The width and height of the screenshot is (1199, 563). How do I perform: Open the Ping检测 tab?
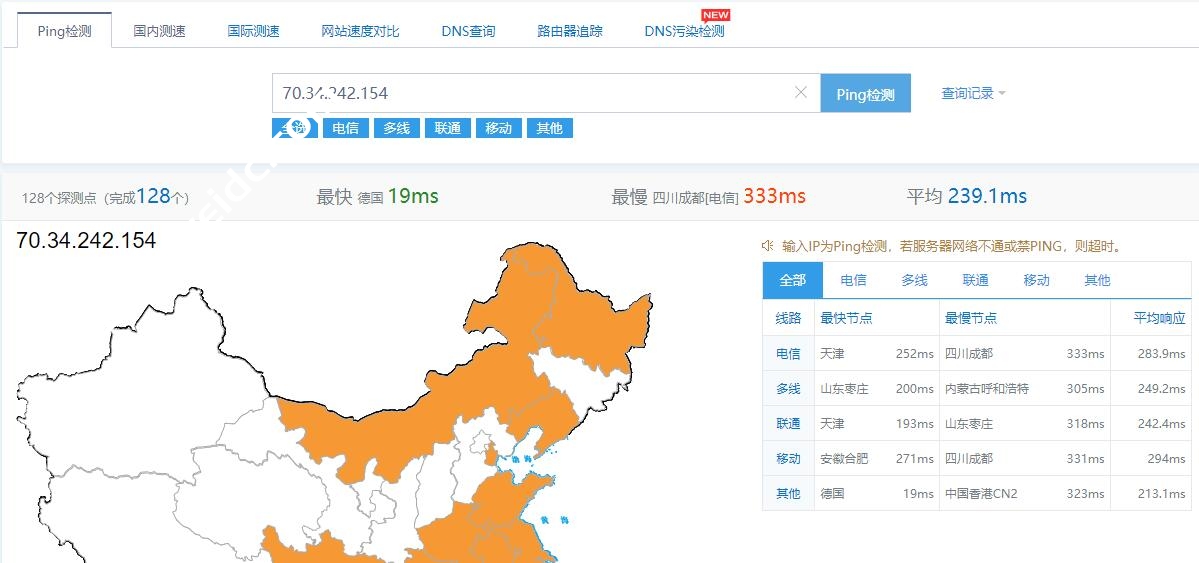coord(64,31)
